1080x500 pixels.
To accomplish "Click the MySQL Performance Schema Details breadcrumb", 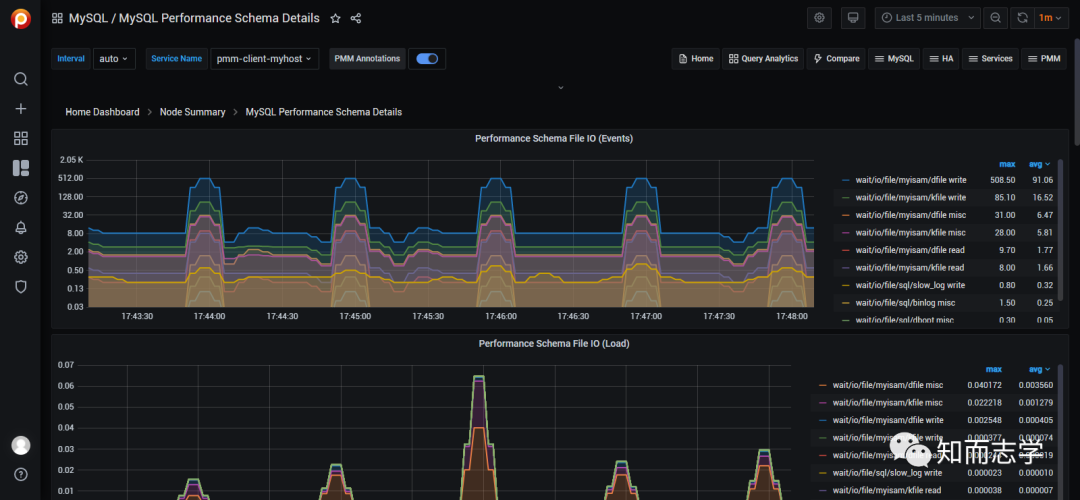I will point(324,112).
